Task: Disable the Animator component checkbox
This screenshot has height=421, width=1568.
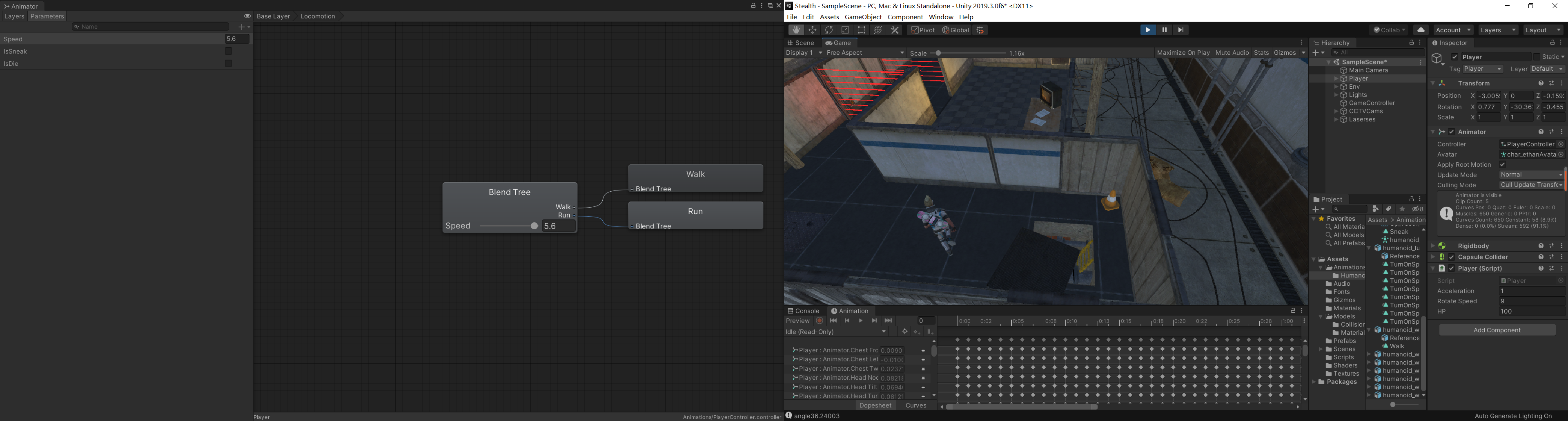Action: tap(1452, 132)
